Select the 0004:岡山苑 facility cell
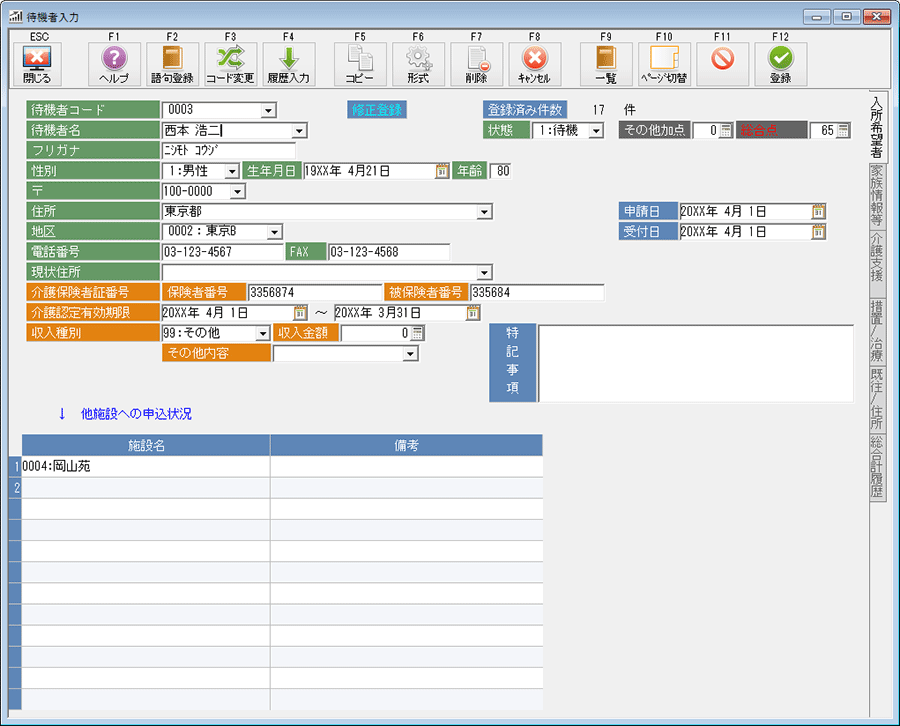900x726 pixels. point(146,467)
